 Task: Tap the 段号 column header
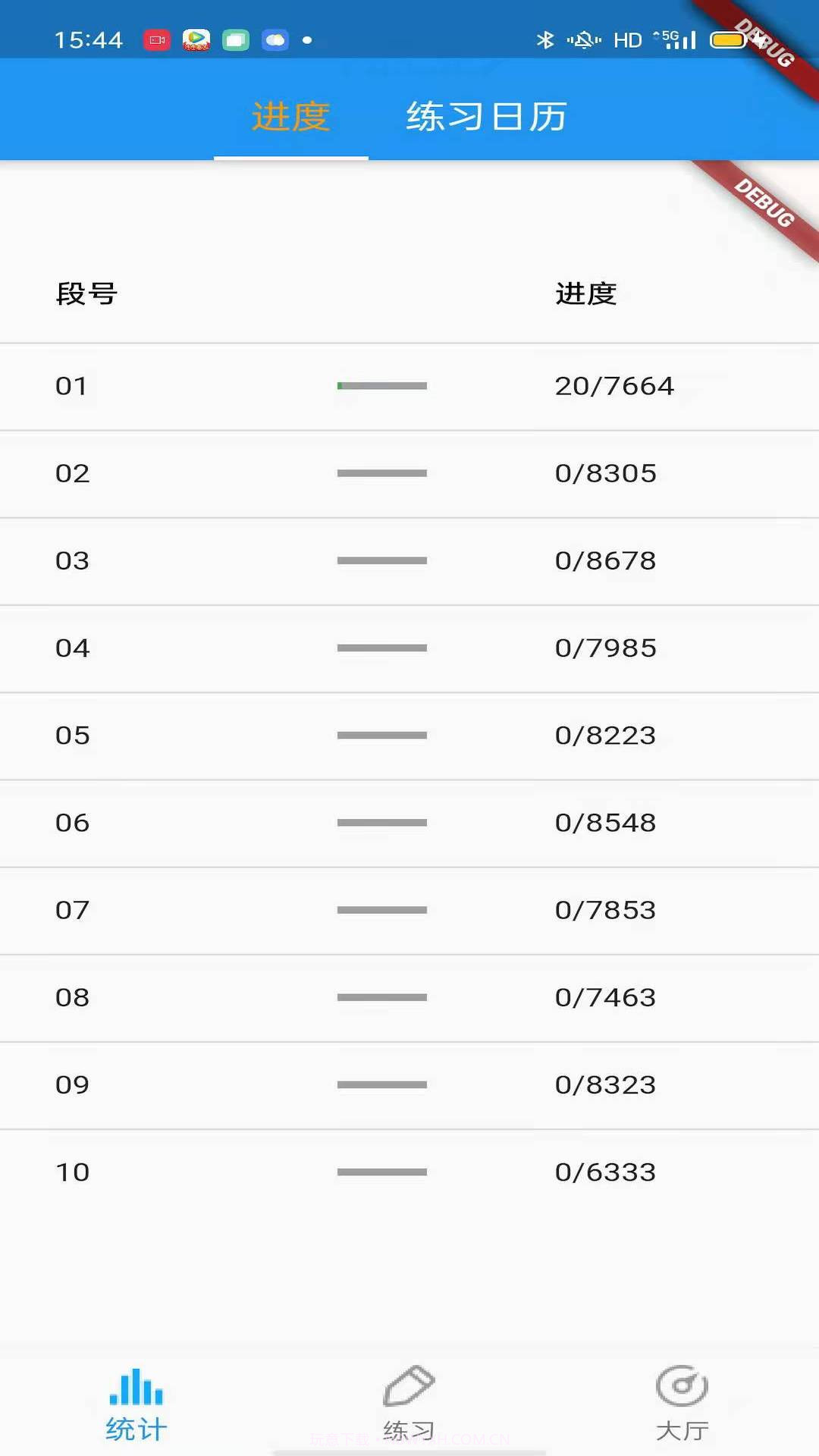[x=86, y=293]
